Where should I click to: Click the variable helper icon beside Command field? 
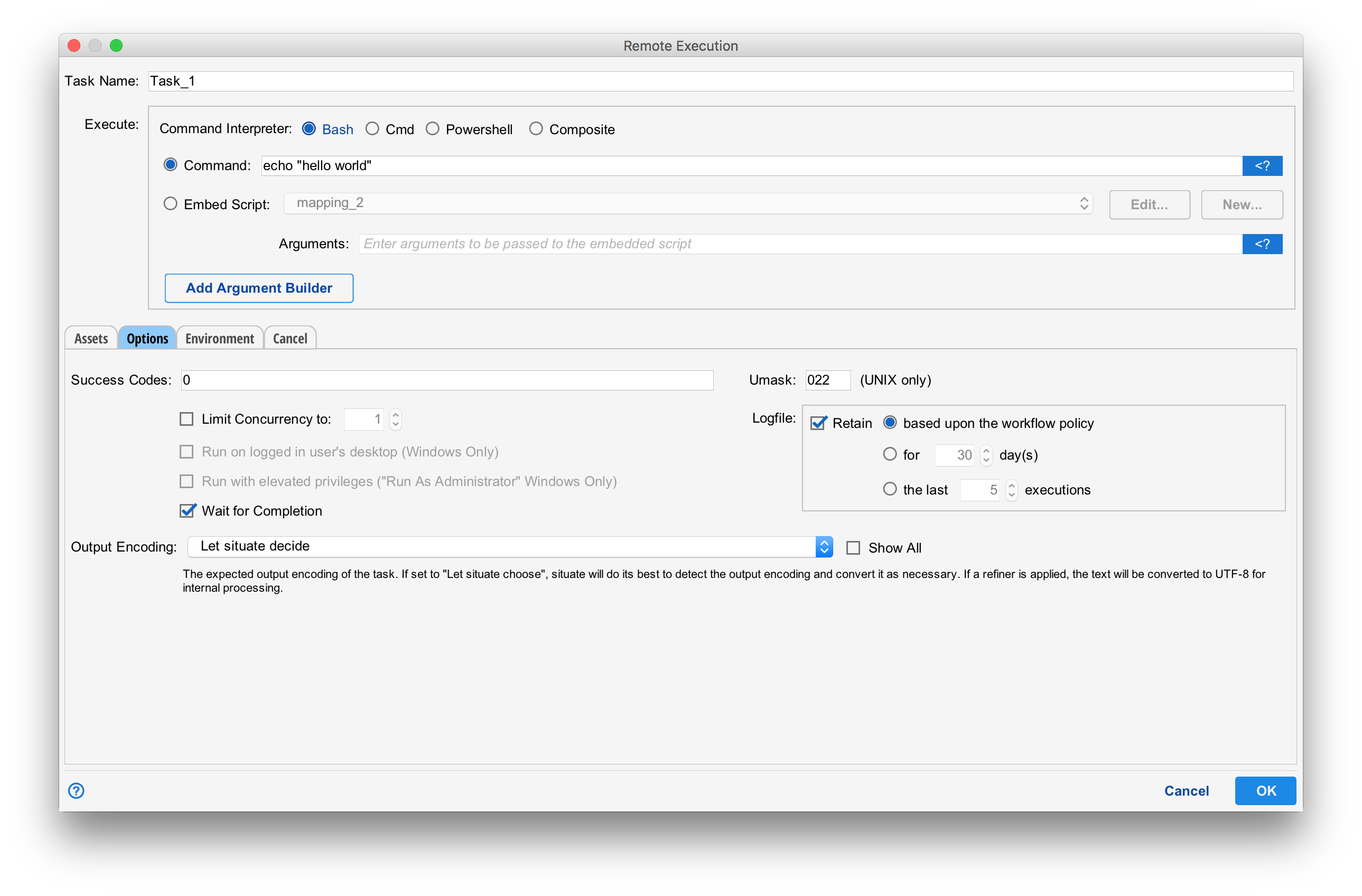pos(1263,165)
